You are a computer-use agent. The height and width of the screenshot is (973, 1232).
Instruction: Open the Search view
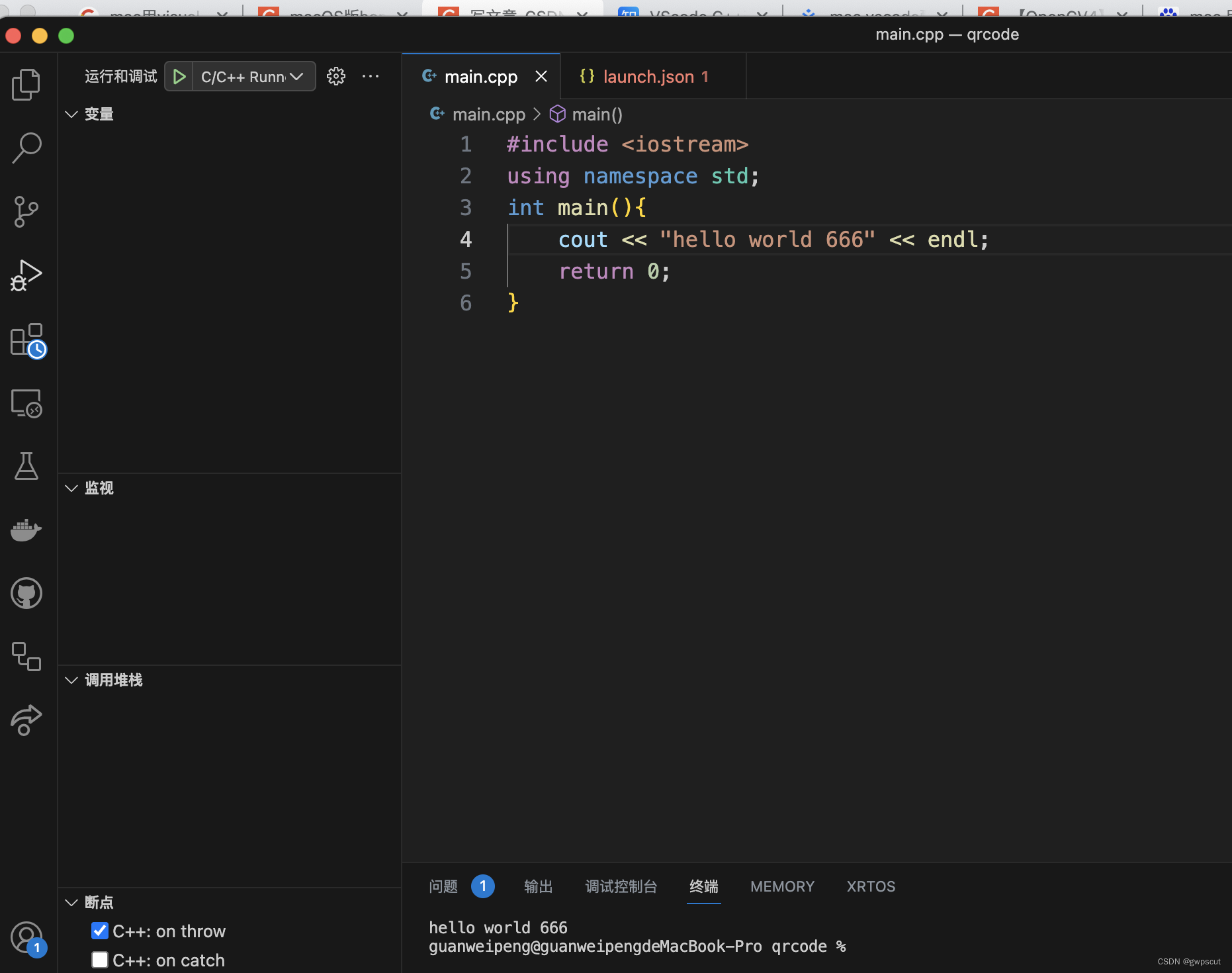[26, 148]
